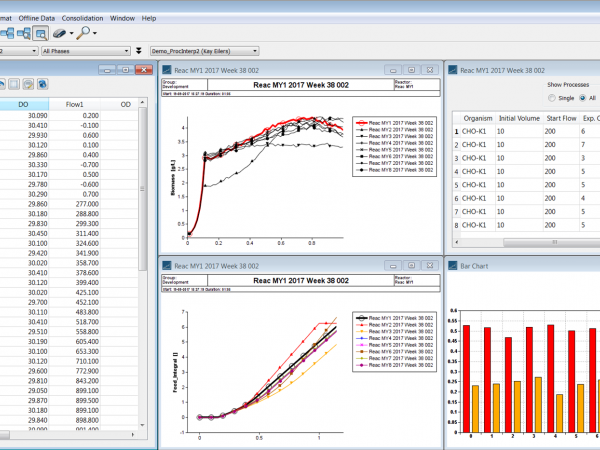The height and width of the screenshot is (450, 600).
Task: Click the OD column header
Action: 126,104
